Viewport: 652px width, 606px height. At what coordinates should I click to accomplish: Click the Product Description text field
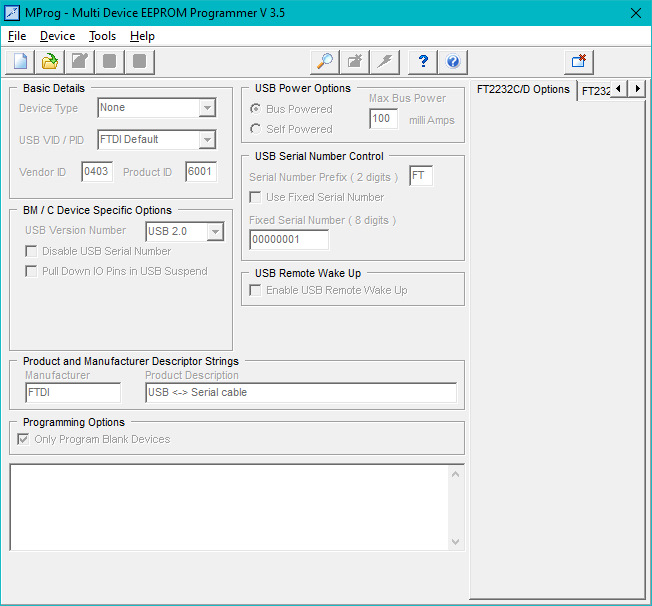[301, 393]
